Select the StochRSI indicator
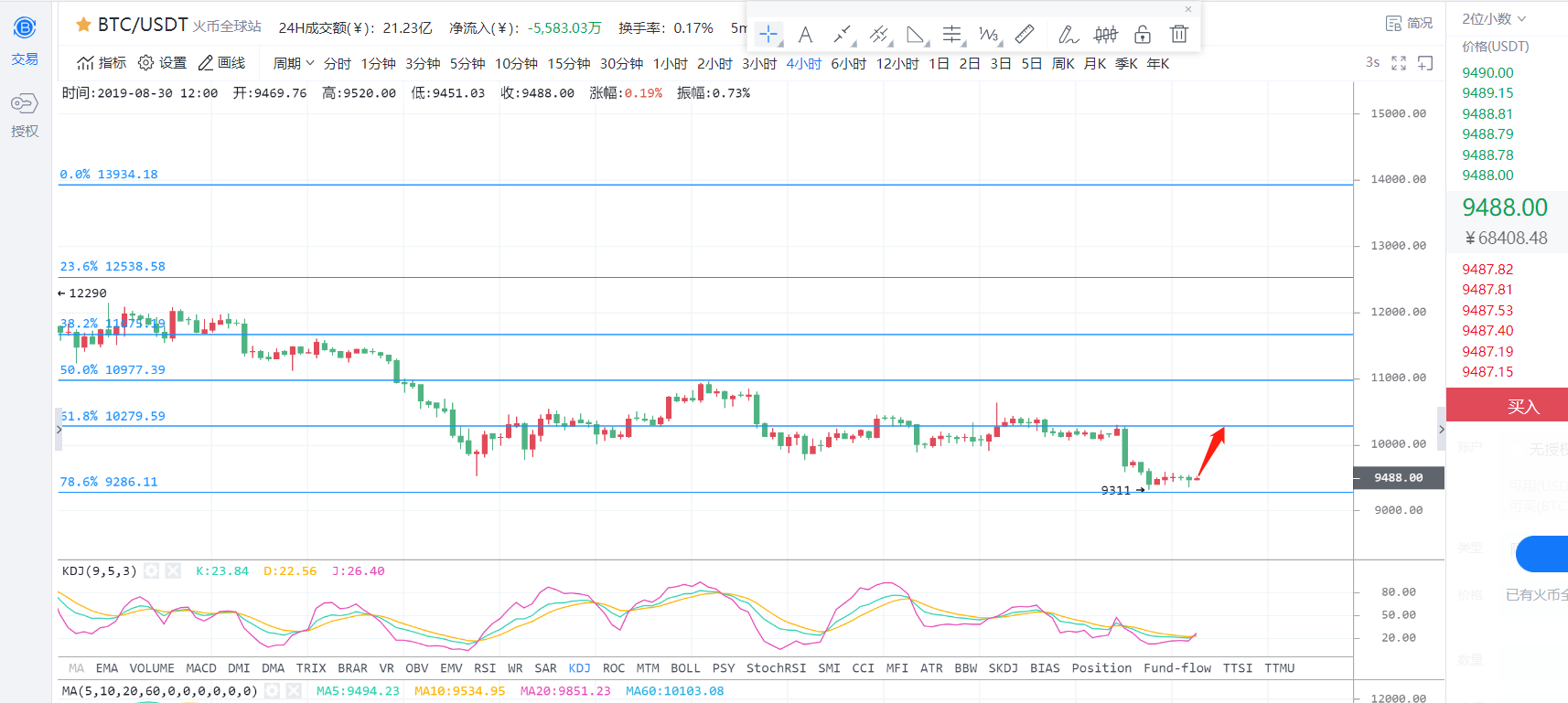 click(x=776, y=668)
